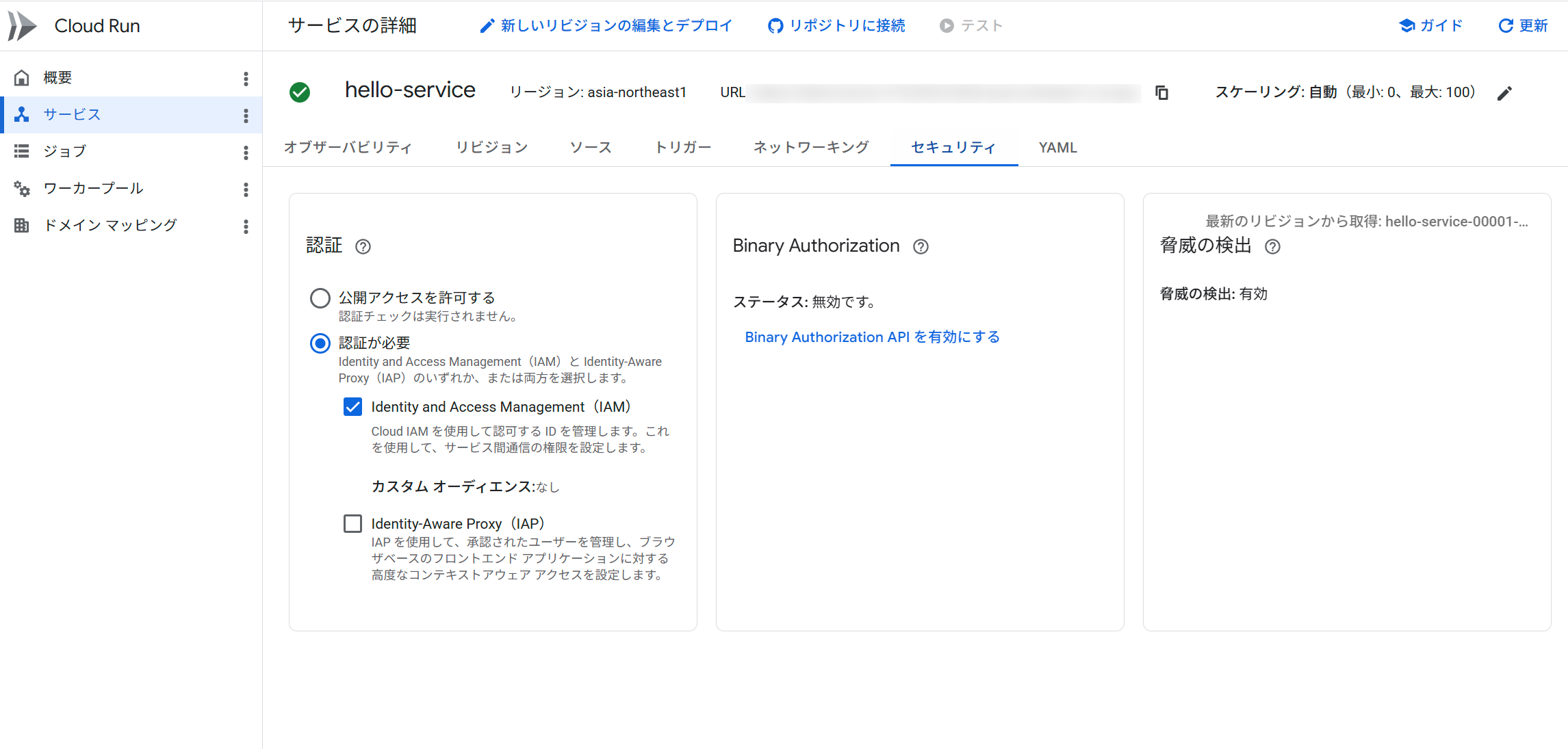Click the ジョブ list icon
The image size is (1568, 749).
[22, 151]
